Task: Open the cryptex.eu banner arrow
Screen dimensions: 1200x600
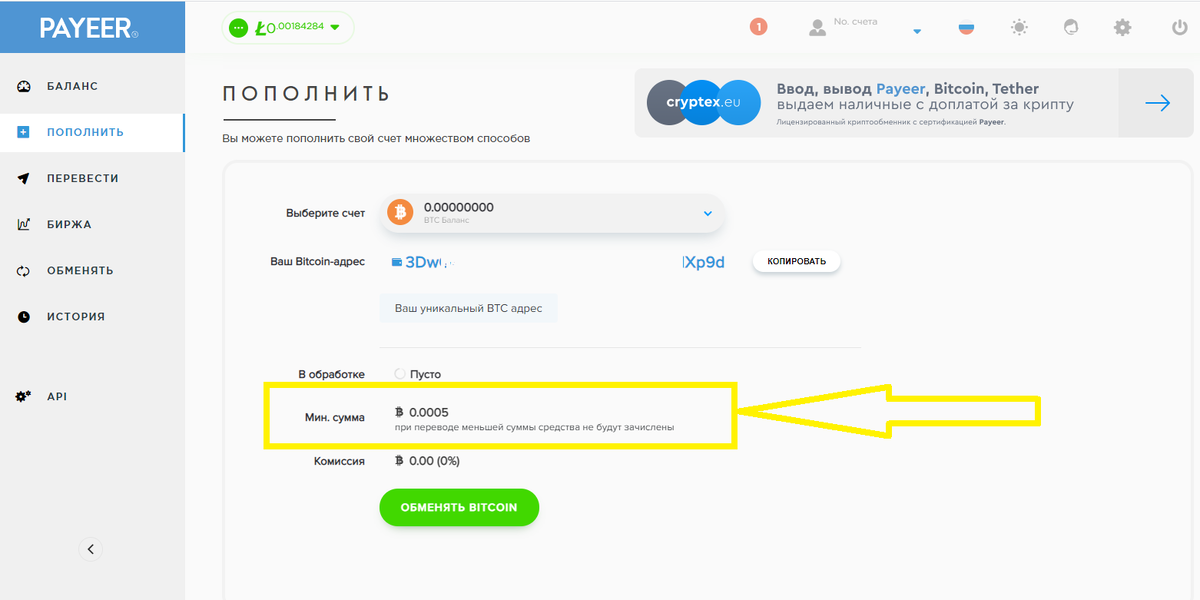Action: [1157, 103]
